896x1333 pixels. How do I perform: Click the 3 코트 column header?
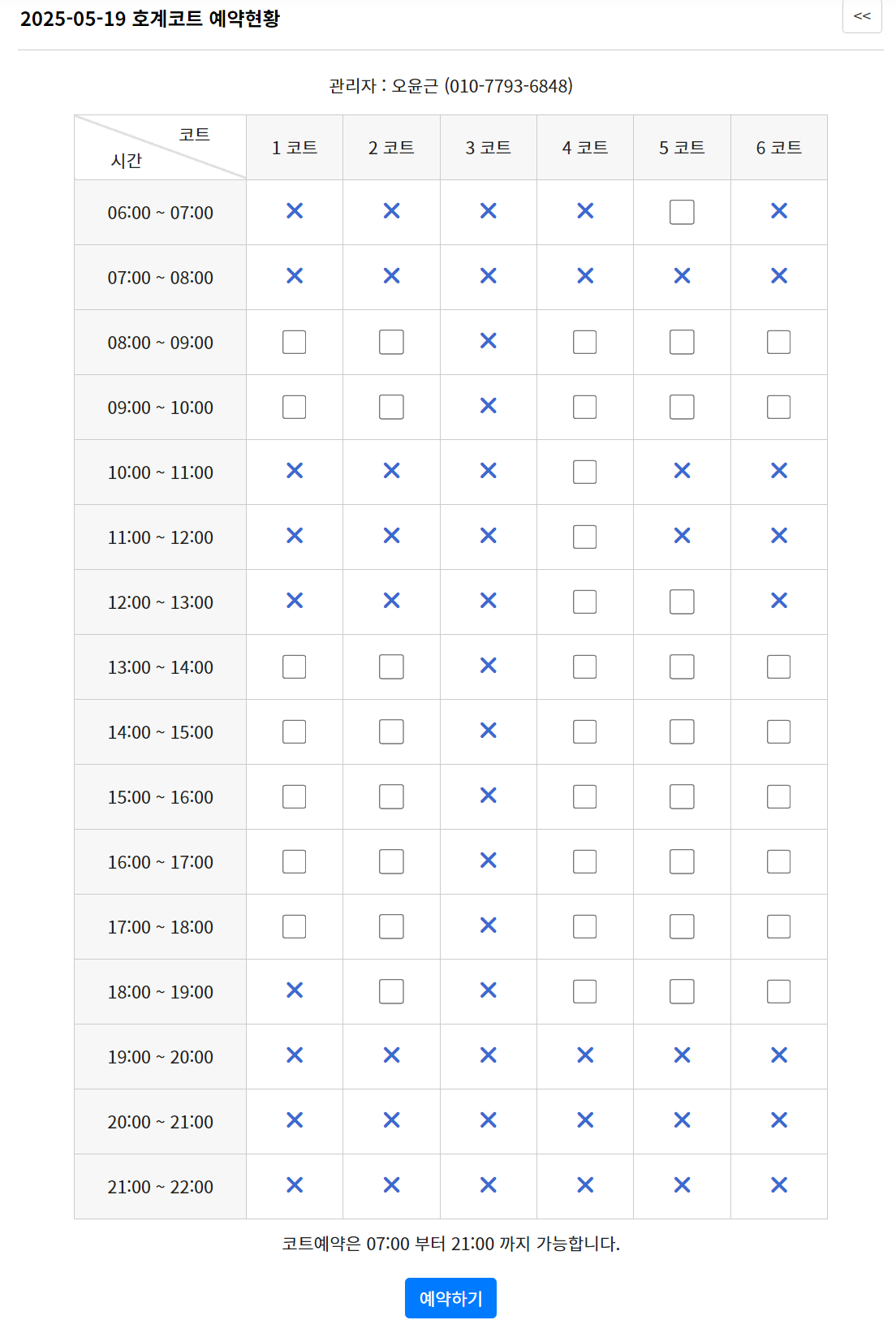pos(488,147)
